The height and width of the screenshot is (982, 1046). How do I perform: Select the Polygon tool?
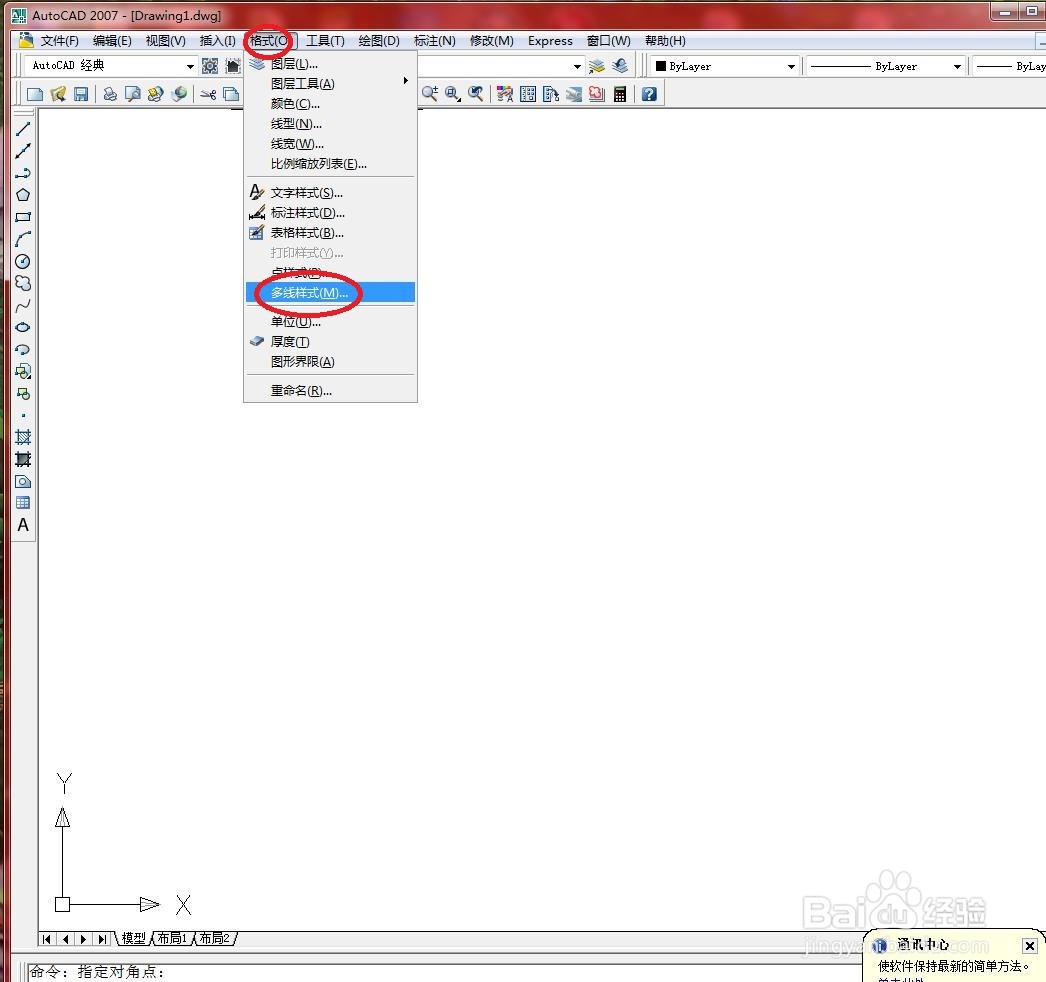pos(23,195)
